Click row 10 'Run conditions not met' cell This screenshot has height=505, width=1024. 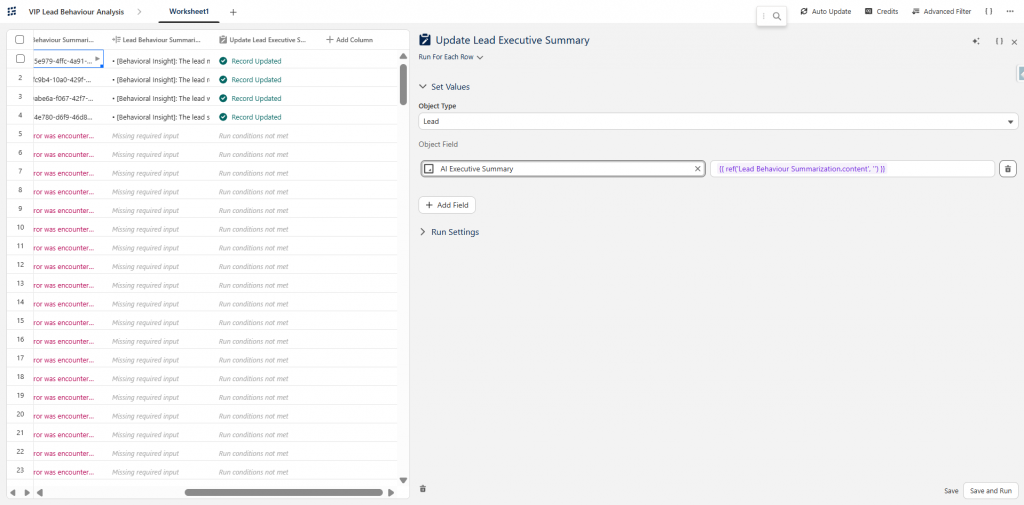pyautogui.click(x=253, y=229)
